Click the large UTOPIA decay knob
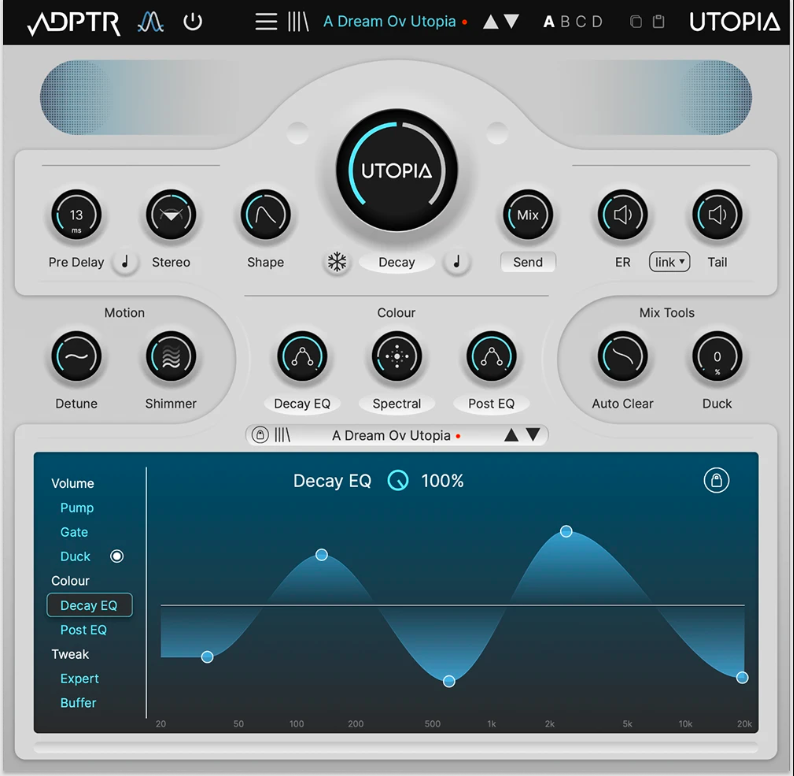 click(396, 171)
